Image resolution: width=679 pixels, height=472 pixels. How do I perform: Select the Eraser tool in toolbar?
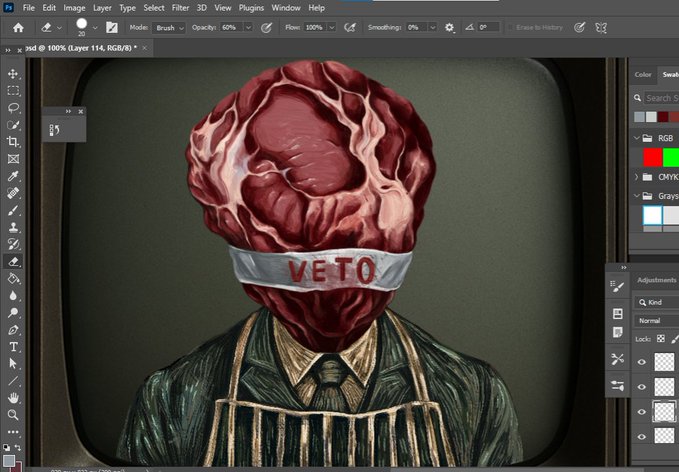(x=13, y=261)
